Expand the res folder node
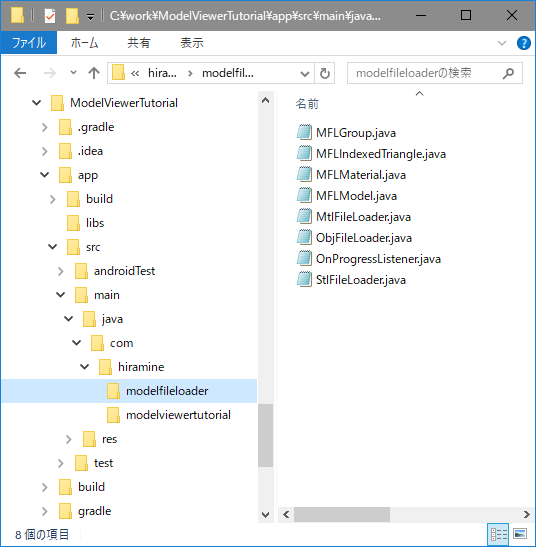Screen dimensions: 536x547 coord(68,439)
